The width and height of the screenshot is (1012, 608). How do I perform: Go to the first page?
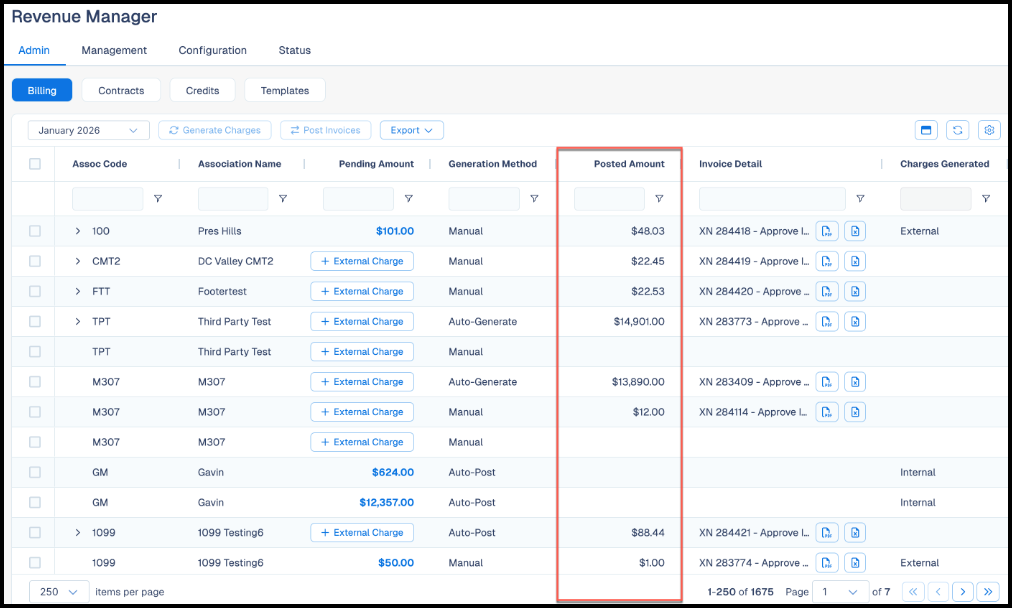point(913,592)
